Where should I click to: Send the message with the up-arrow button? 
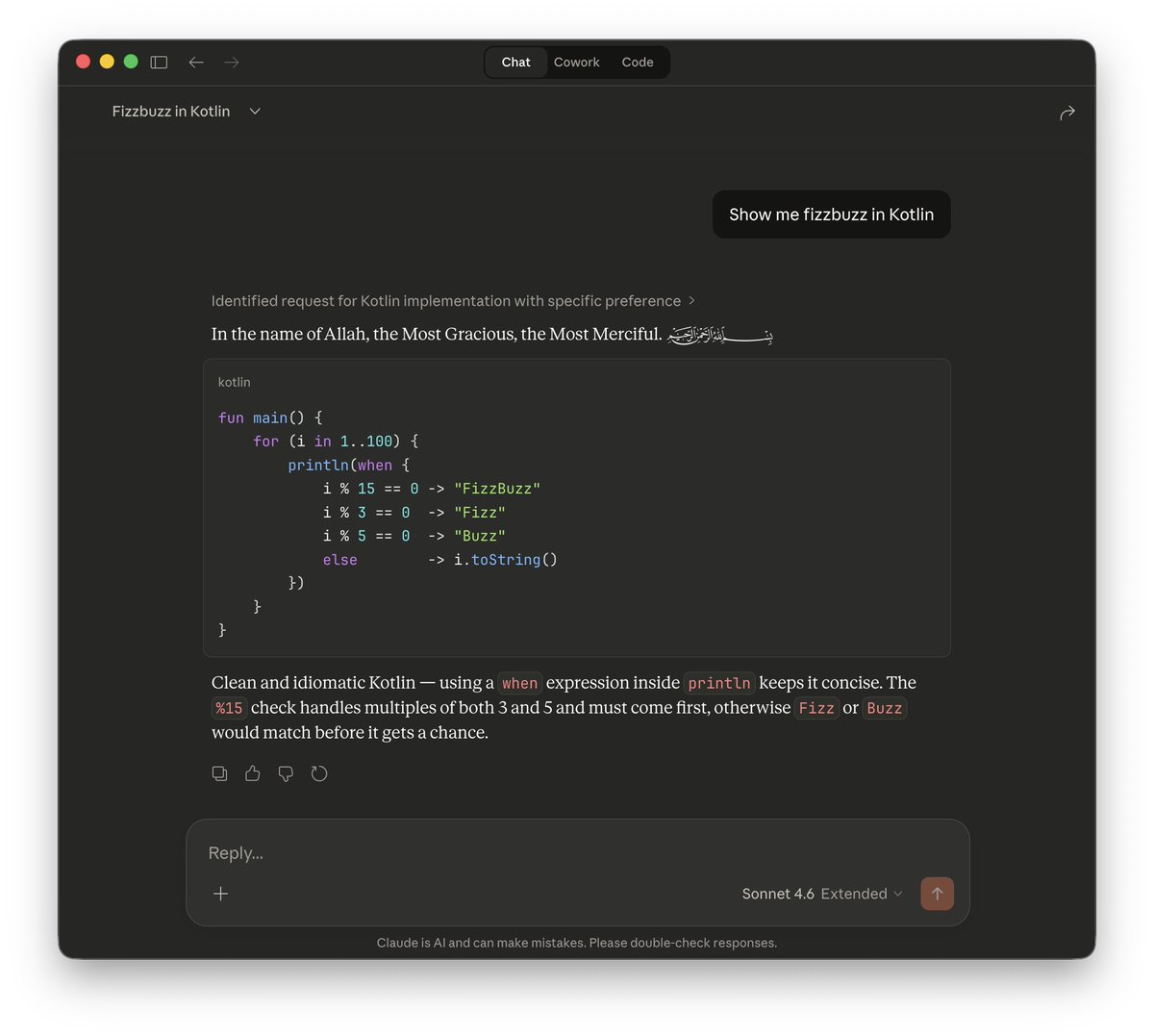pos(938,894)
